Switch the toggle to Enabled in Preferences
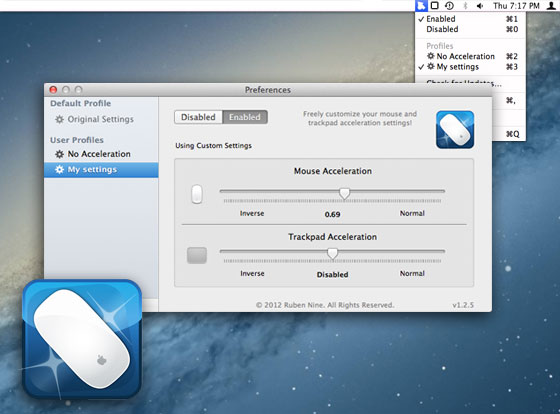Screen dimensions: 560x414 tap(245, 117)
